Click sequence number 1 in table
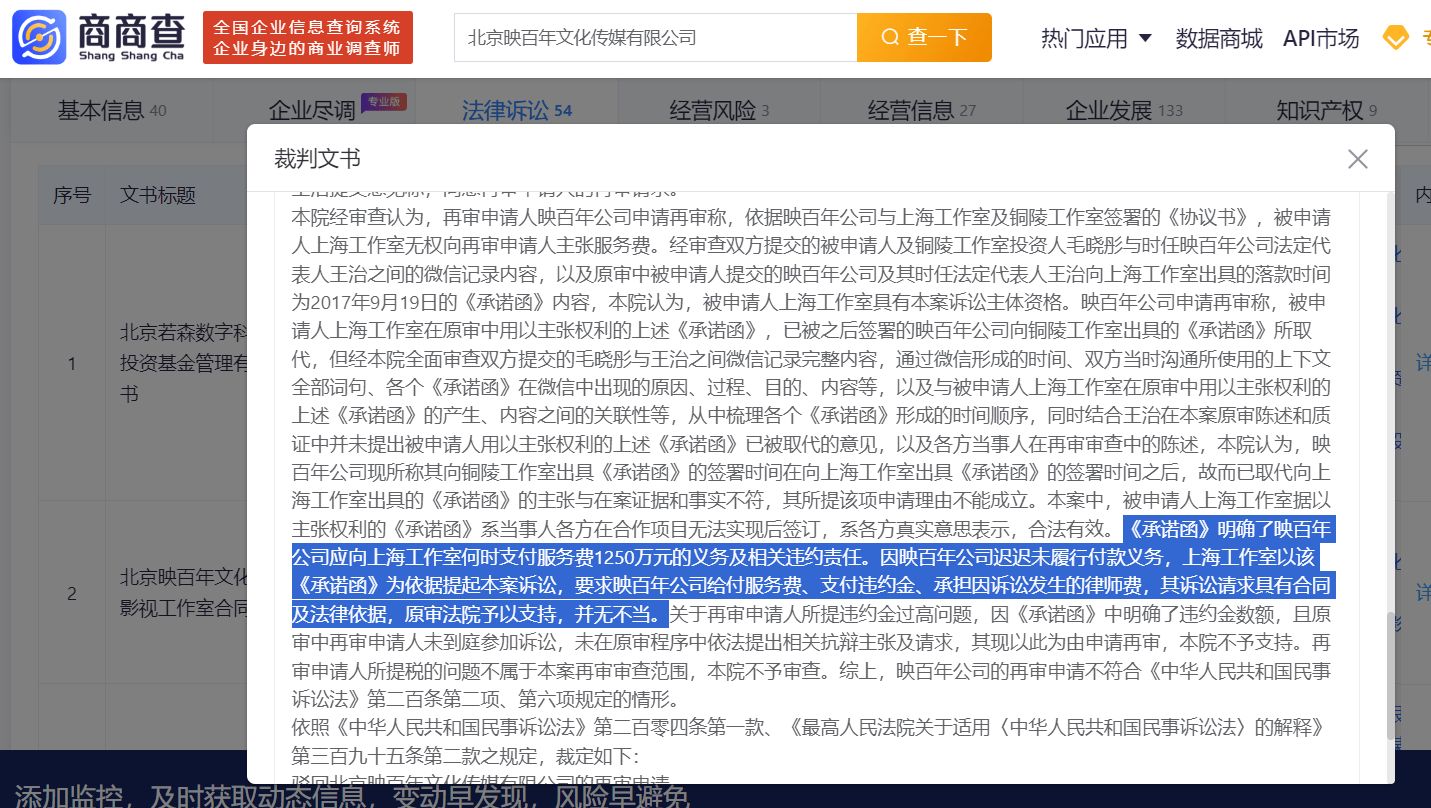This screenshot has height=808, width=1431. (72, 363)
